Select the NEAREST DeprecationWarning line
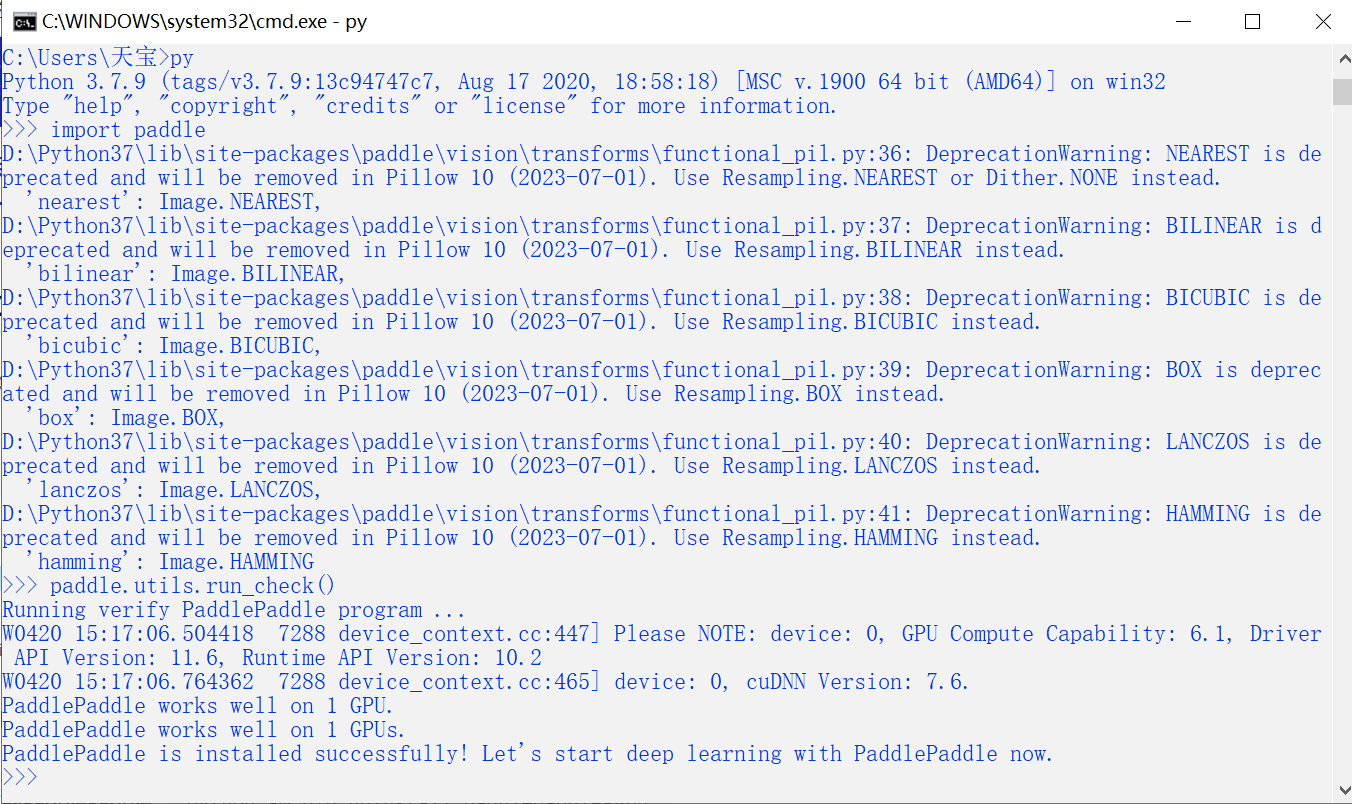The width and height of the screenshot is (1352, 804). pos(660,153)
